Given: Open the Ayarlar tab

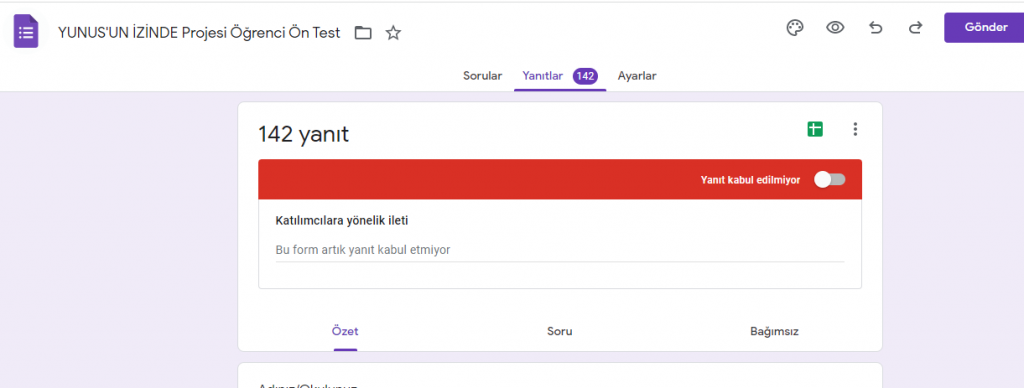Looking at the screenshot, I should point(637,76).
